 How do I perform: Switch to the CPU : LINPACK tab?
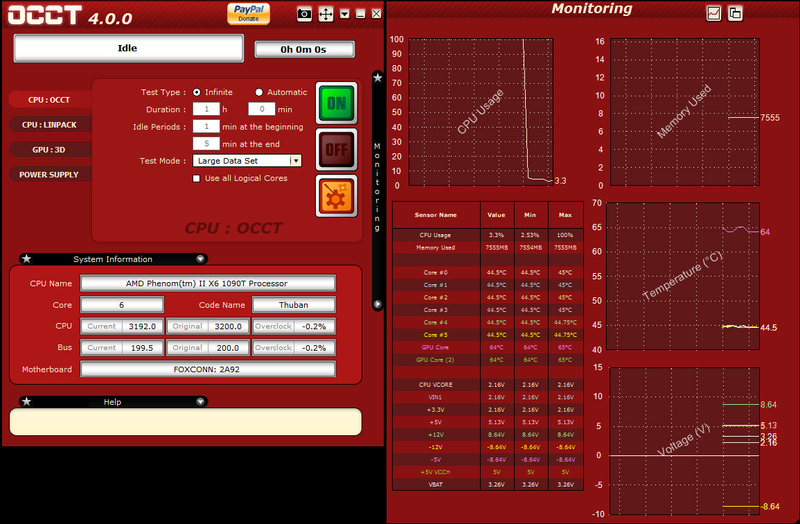pyautogui.click(x=49, y=124)
